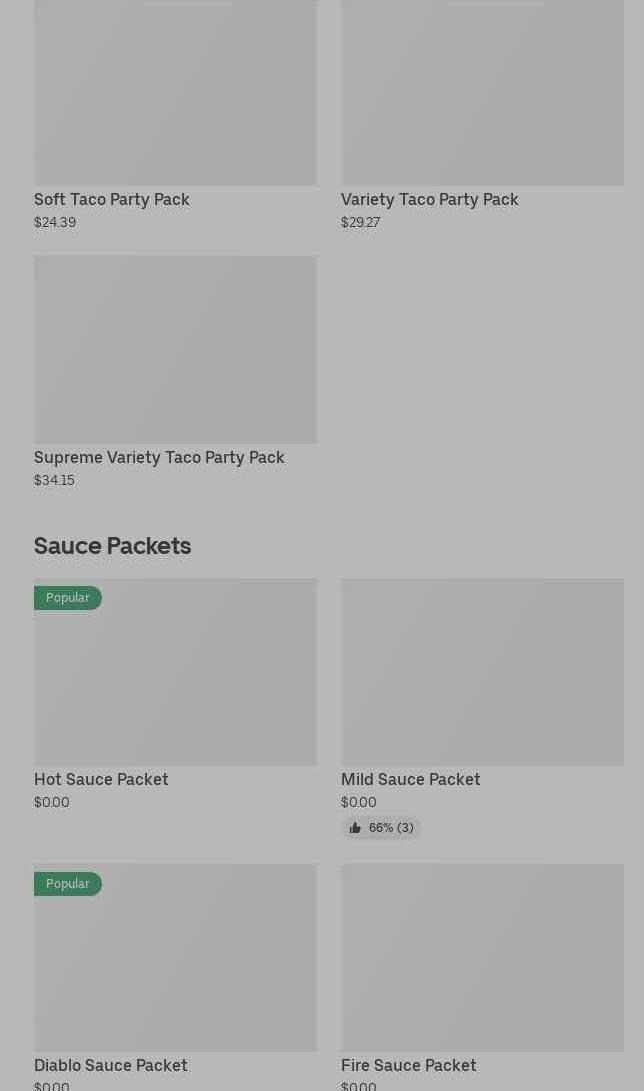
Task: Open the Variety Taco Party Pack name link
Action: (x=430, y=199)
